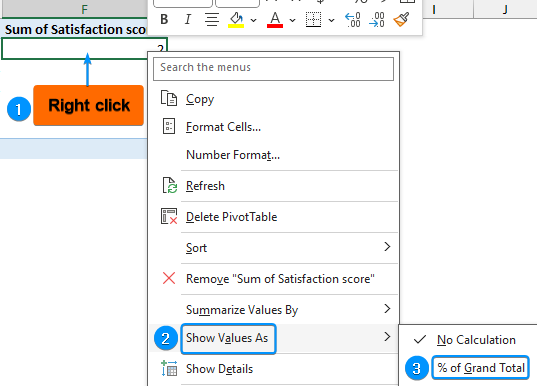The height and width of the screenshot is (386, 537).
Task: Expand the borders dropdown arrow
Action: pyautogui.click(x=331, y=20)
